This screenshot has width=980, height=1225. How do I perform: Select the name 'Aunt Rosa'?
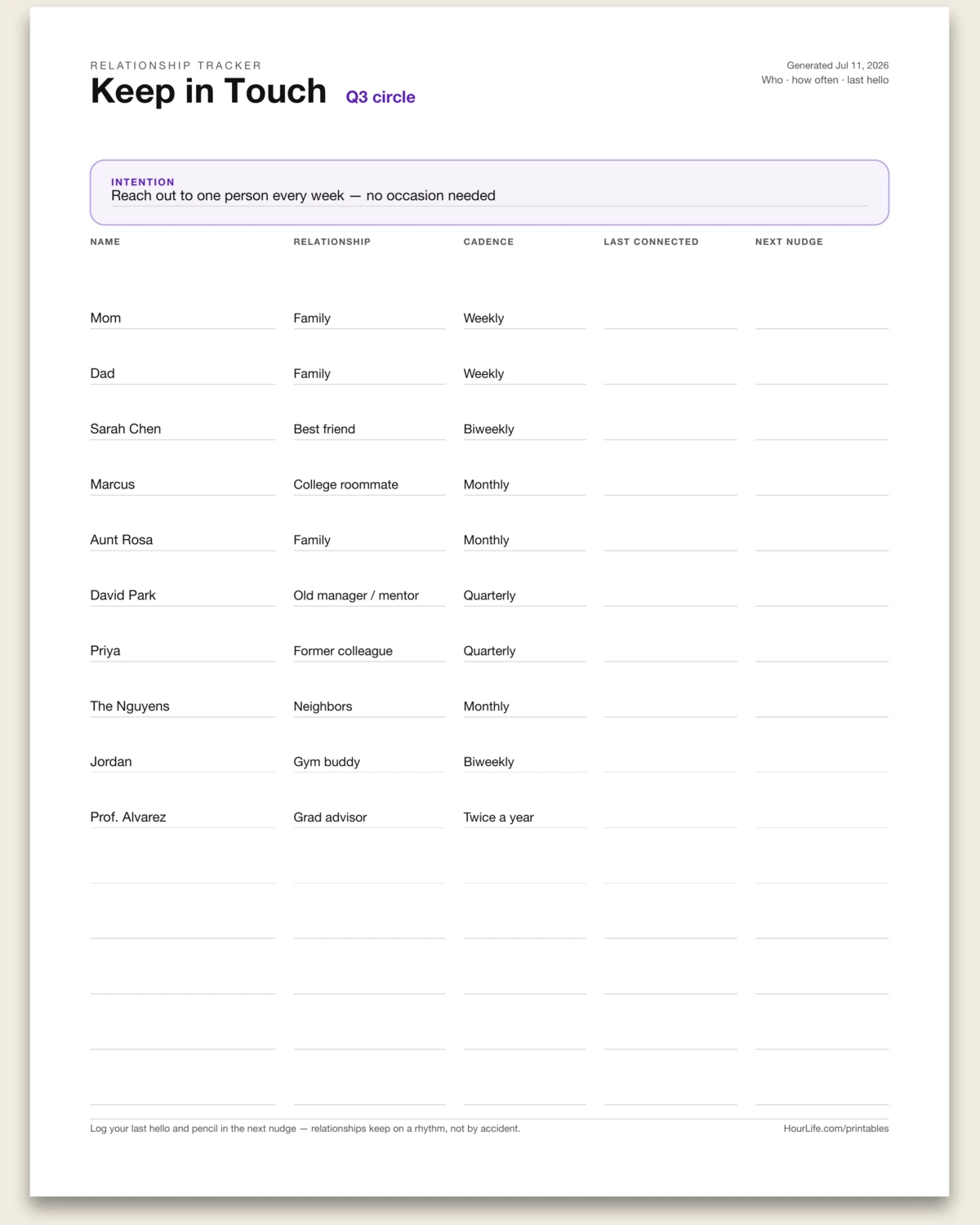[122, 541]
